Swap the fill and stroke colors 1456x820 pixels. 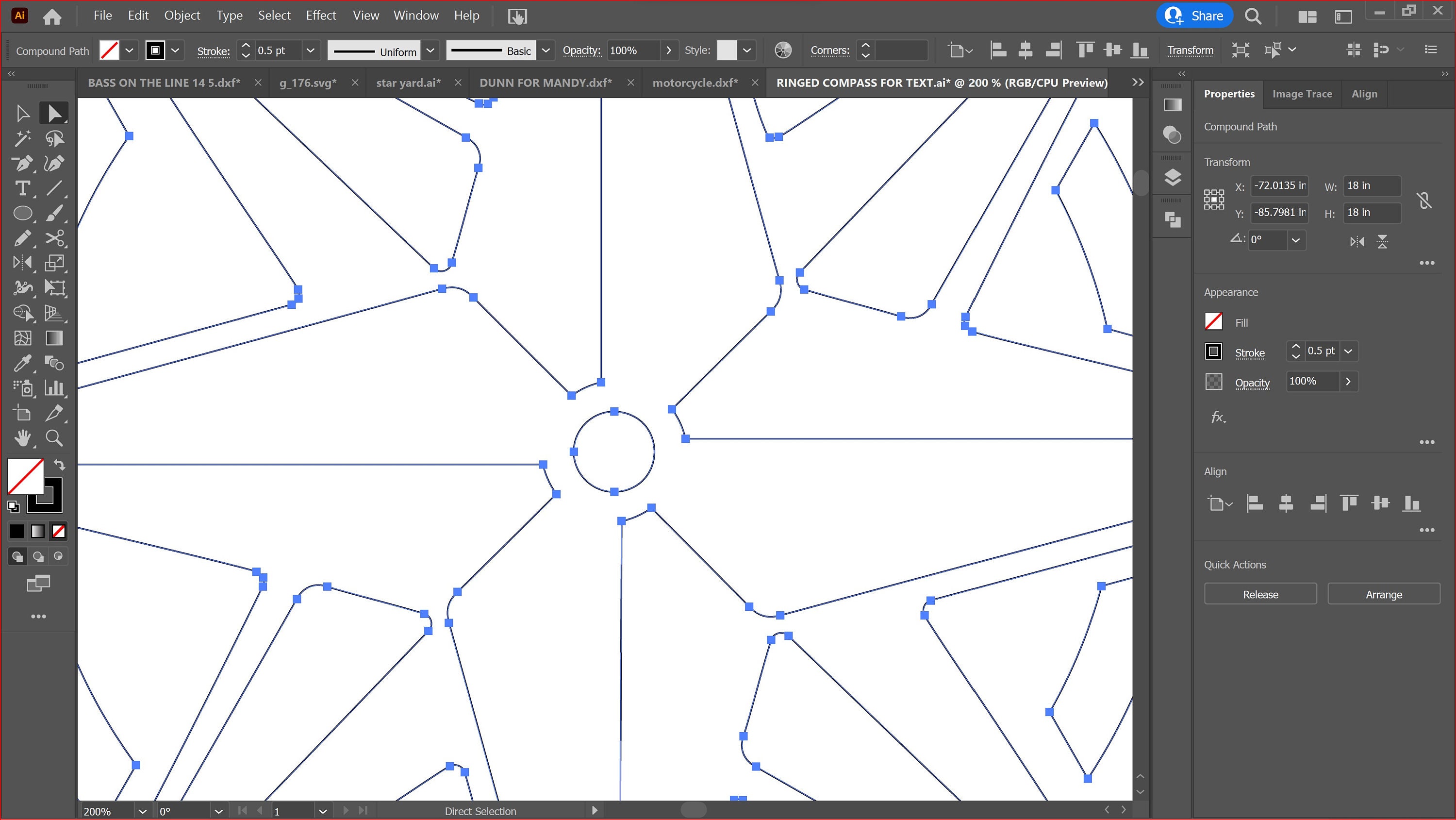click(x=60, y=464)
